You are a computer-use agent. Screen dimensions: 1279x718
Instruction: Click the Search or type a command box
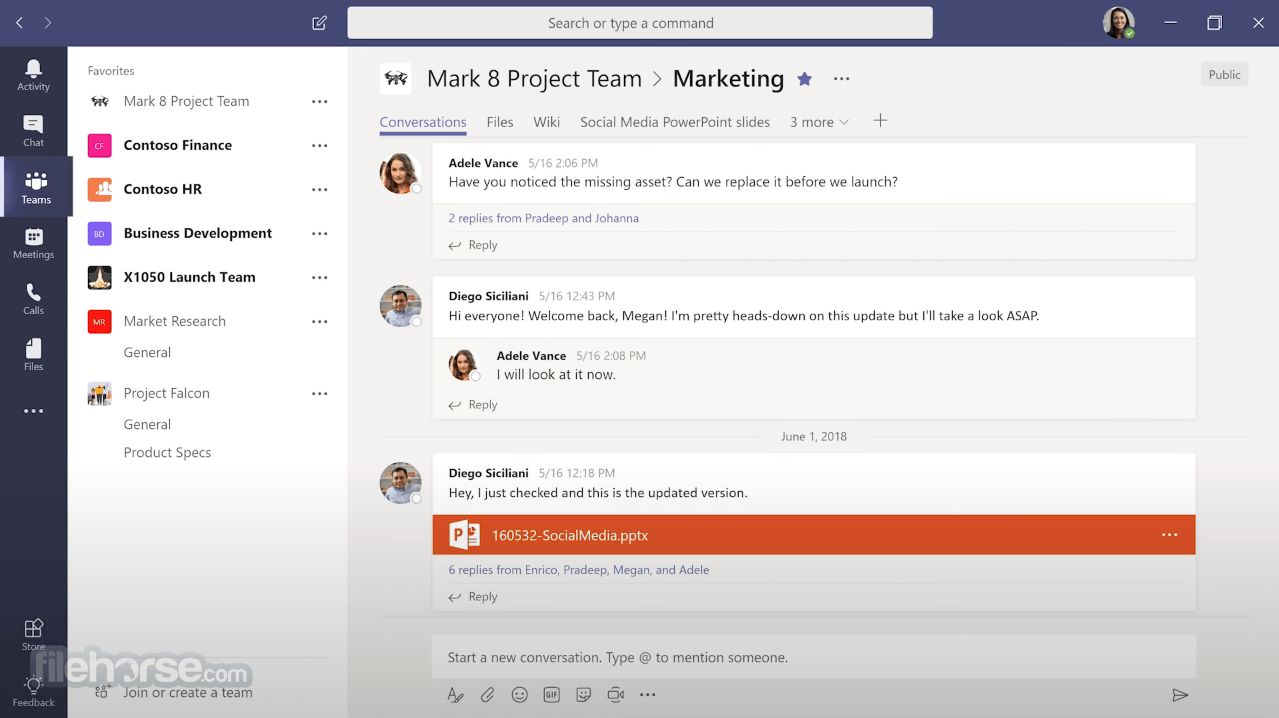[640, 23]
